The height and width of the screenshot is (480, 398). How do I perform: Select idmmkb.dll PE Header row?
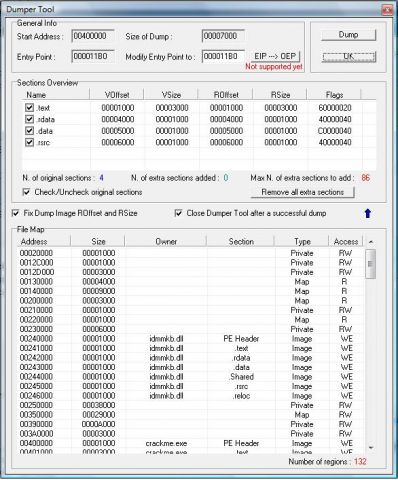coord(190,339)
